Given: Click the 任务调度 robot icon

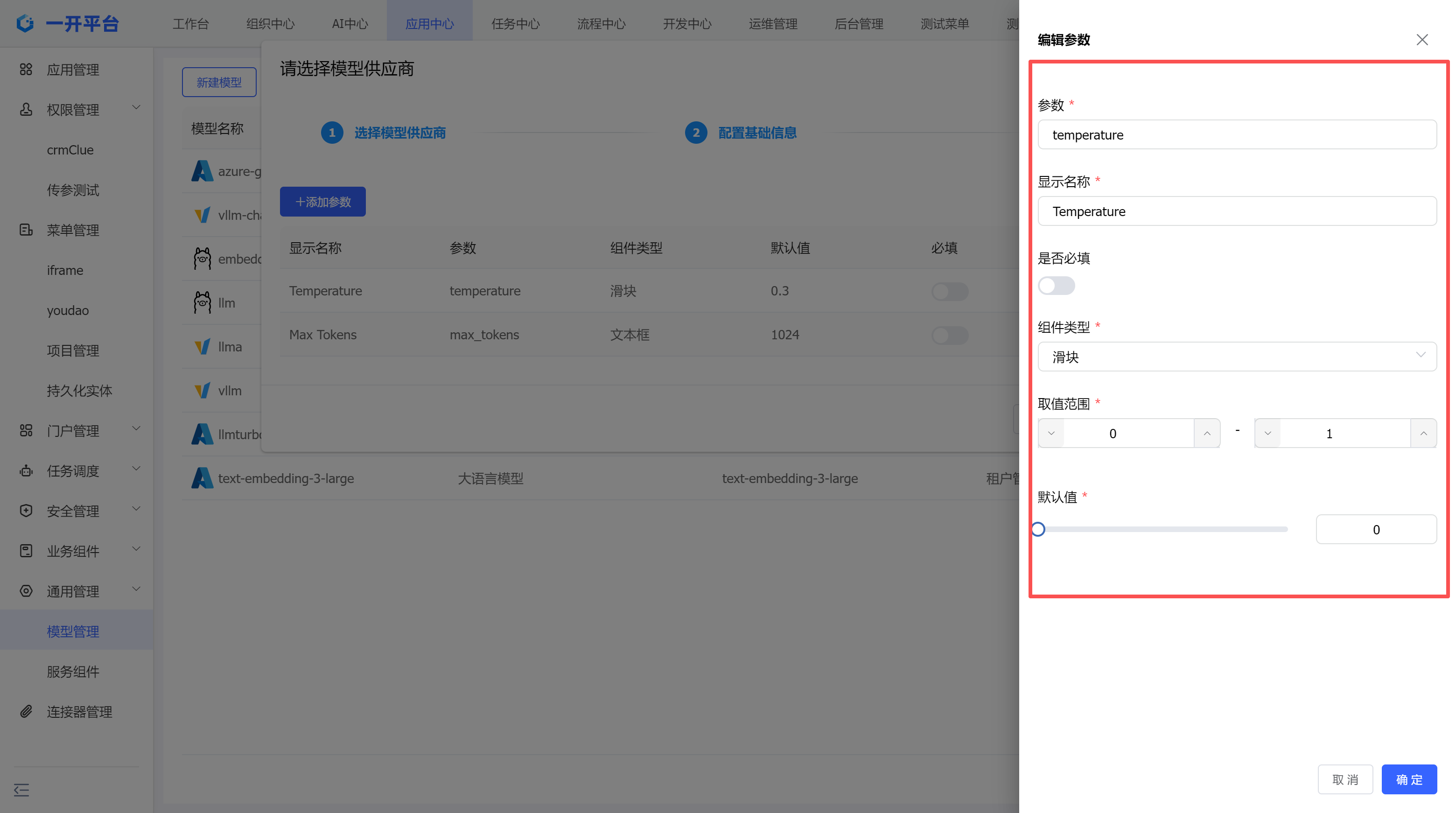Looking at the screenshot, I should [26, 470].
